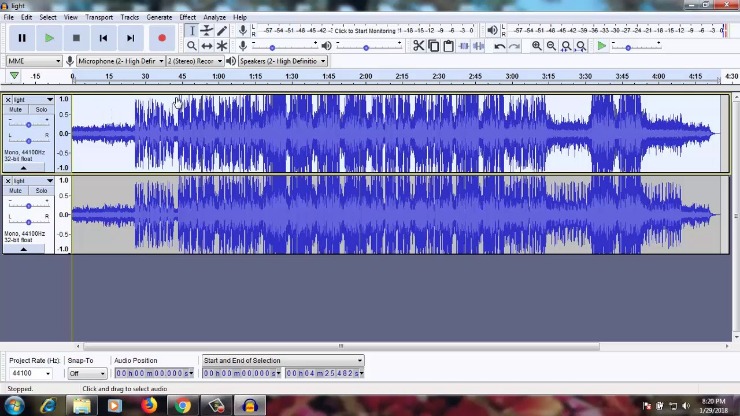Open the MME audio host dropdown
The height and width of the screenshot is (416, 740).
(x=33, y=61)
